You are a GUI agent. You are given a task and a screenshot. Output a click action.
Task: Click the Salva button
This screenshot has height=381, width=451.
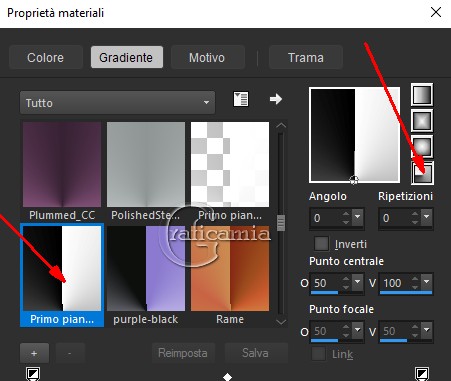[256, 353]
